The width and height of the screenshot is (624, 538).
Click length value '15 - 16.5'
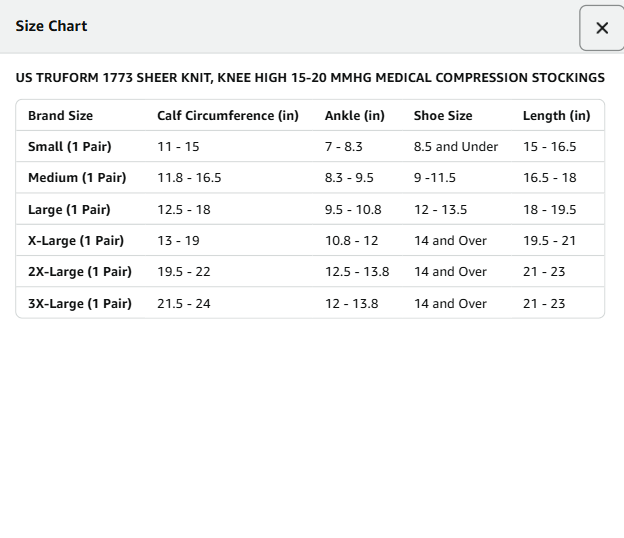click(x=550, y=147)
